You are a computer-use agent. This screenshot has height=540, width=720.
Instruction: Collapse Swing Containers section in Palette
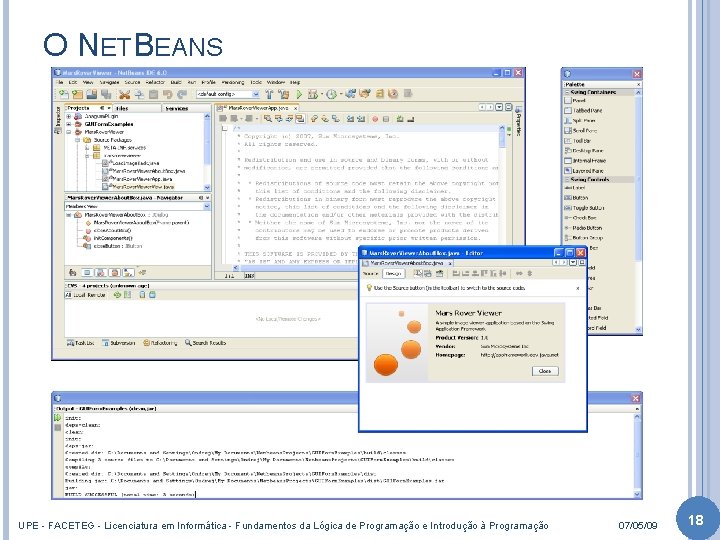click(x=567, y=92)
